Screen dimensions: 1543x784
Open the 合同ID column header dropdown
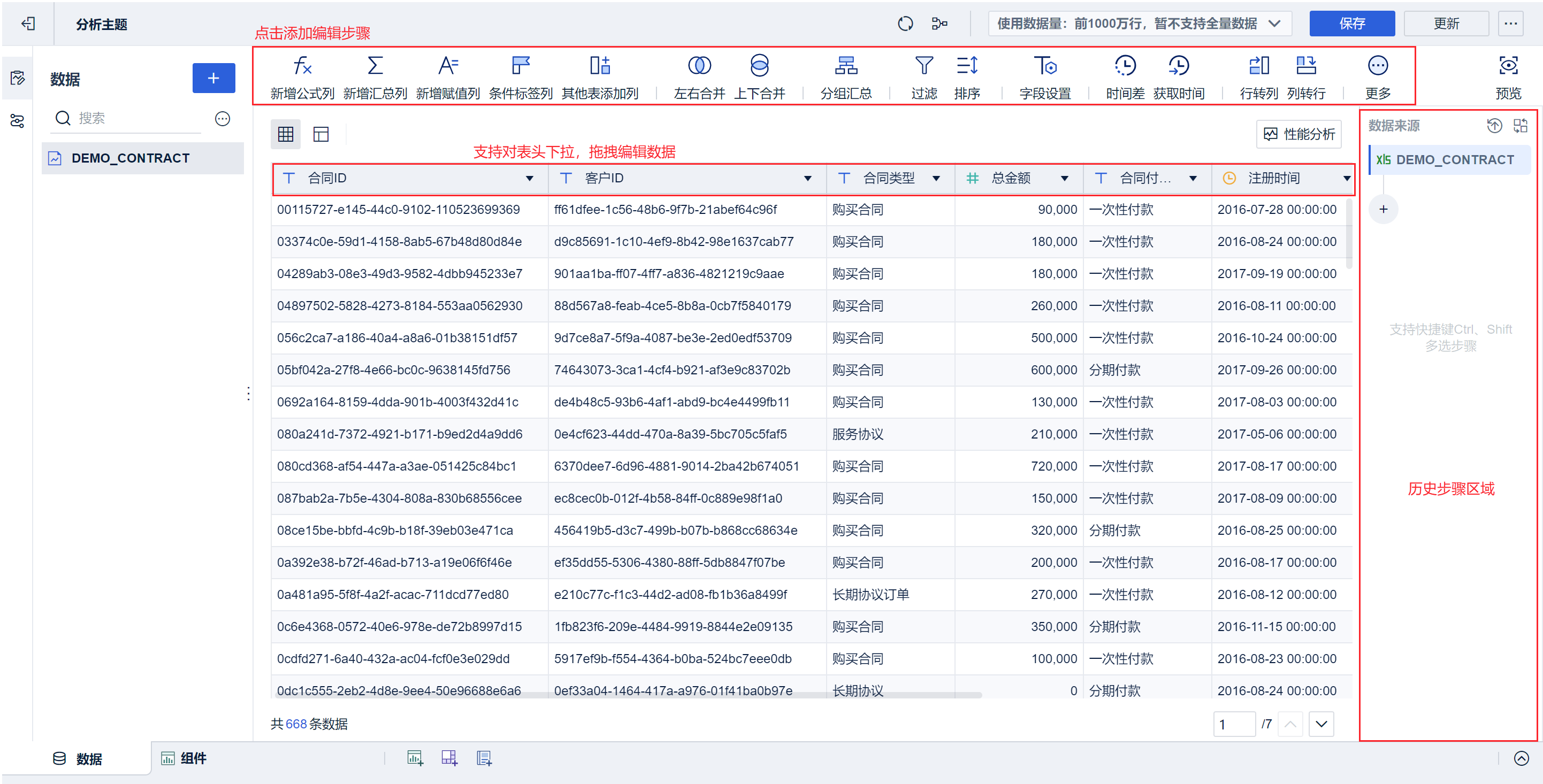point(530,179)
